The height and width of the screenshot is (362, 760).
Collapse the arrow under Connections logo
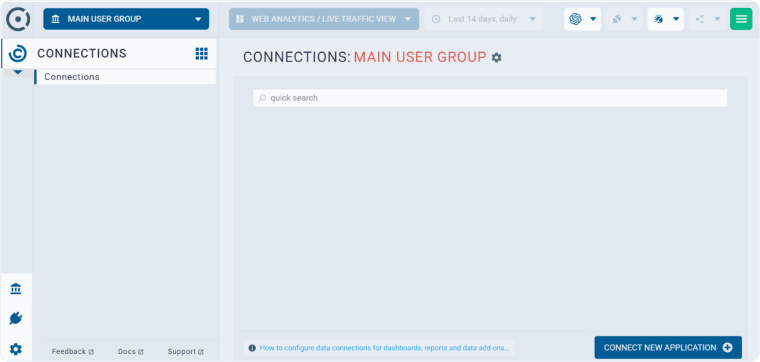(x=17, y=73)
